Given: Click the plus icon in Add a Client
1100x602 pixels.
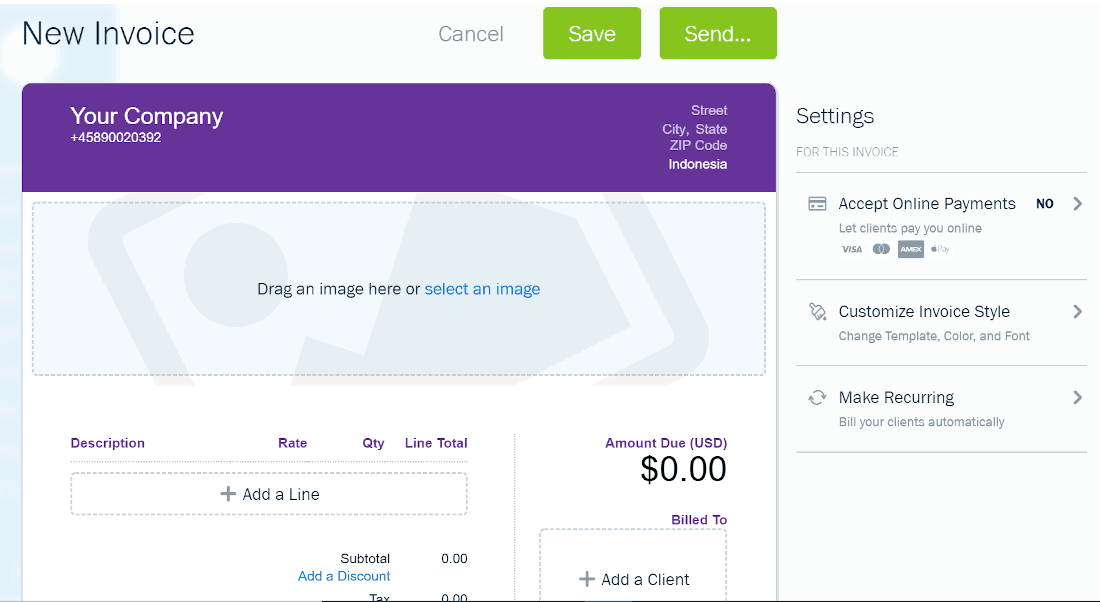Looking at the screenshot, I should click(x=586, y=579).
